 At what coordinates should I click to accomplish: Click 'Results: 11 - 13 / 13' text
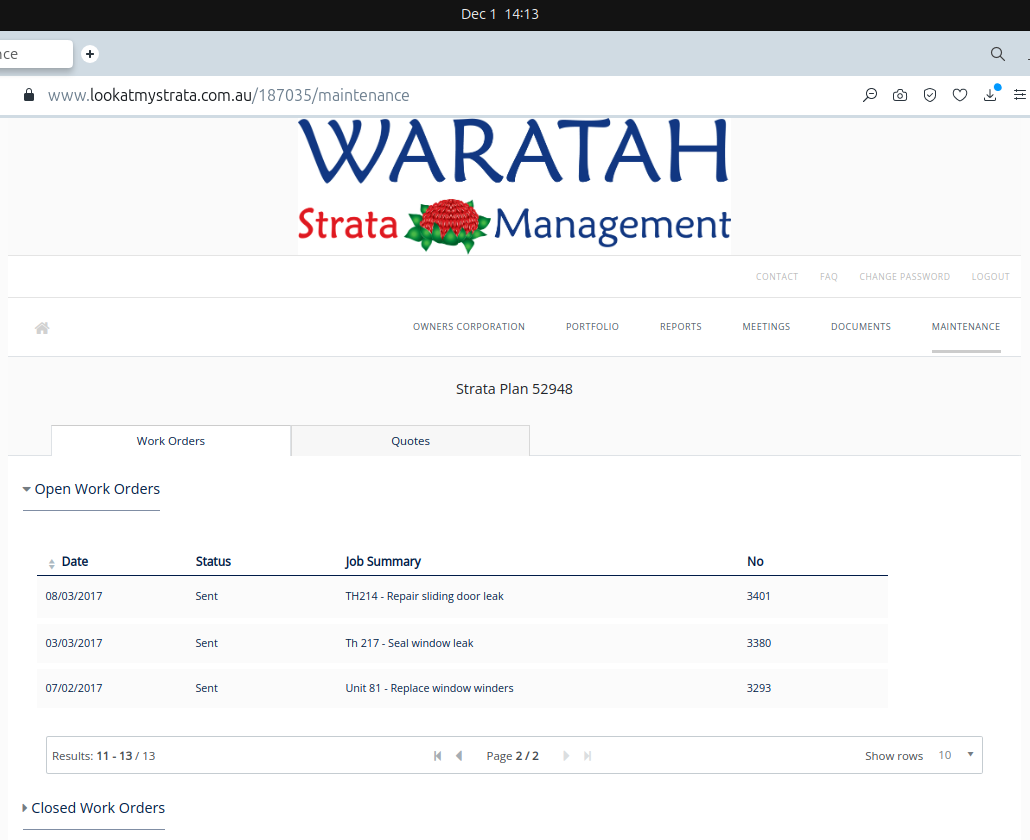tap(104, 756)
